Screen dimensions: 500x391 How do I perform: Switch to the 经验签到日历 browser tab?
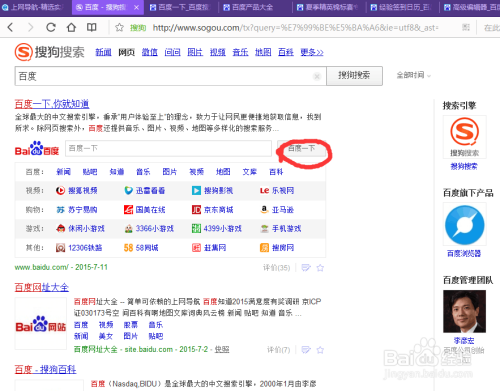(x=402, y=7)
